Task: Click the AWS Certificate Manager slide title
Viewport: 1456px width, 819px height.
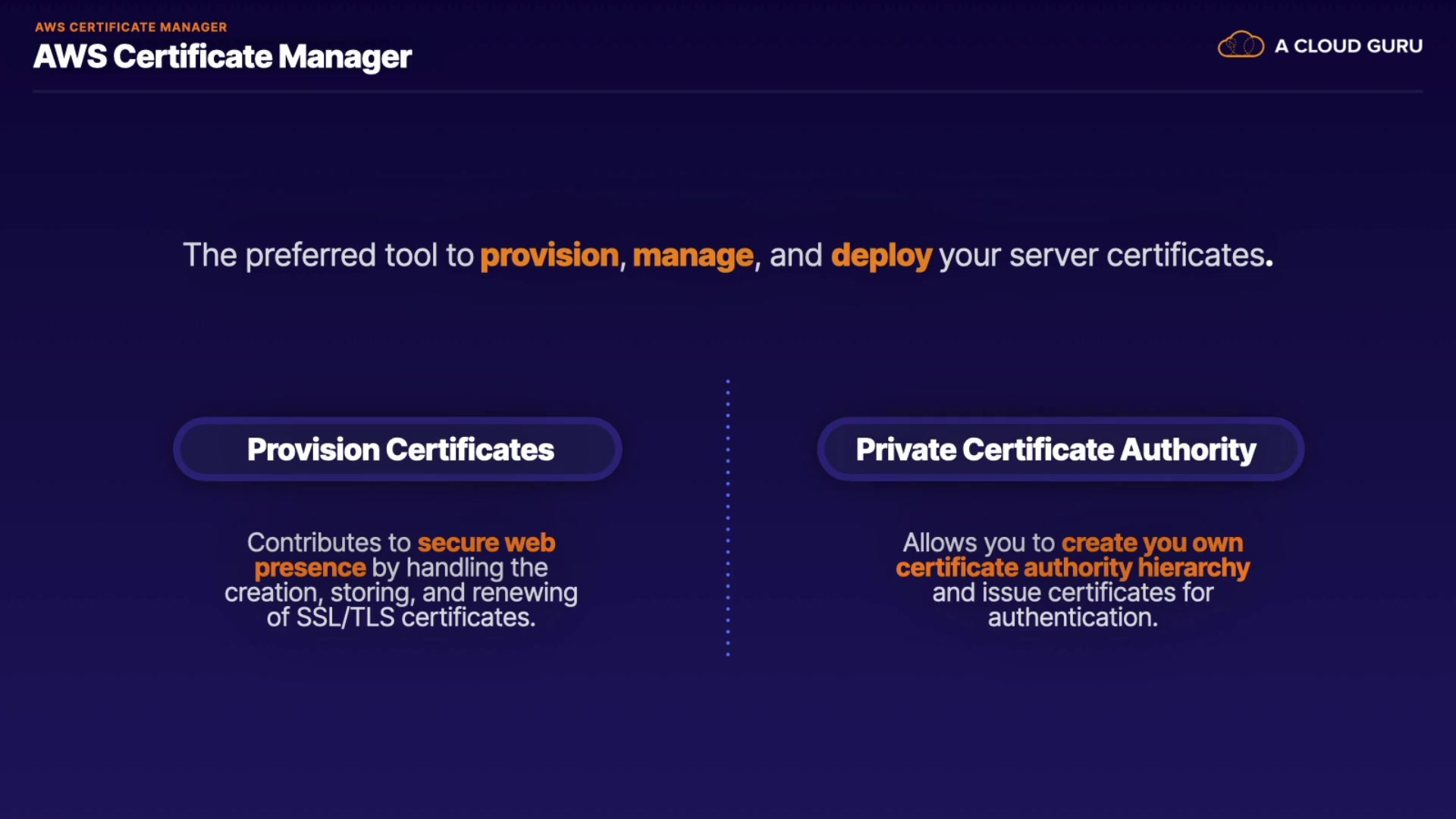Action: (x=222, y=57)
